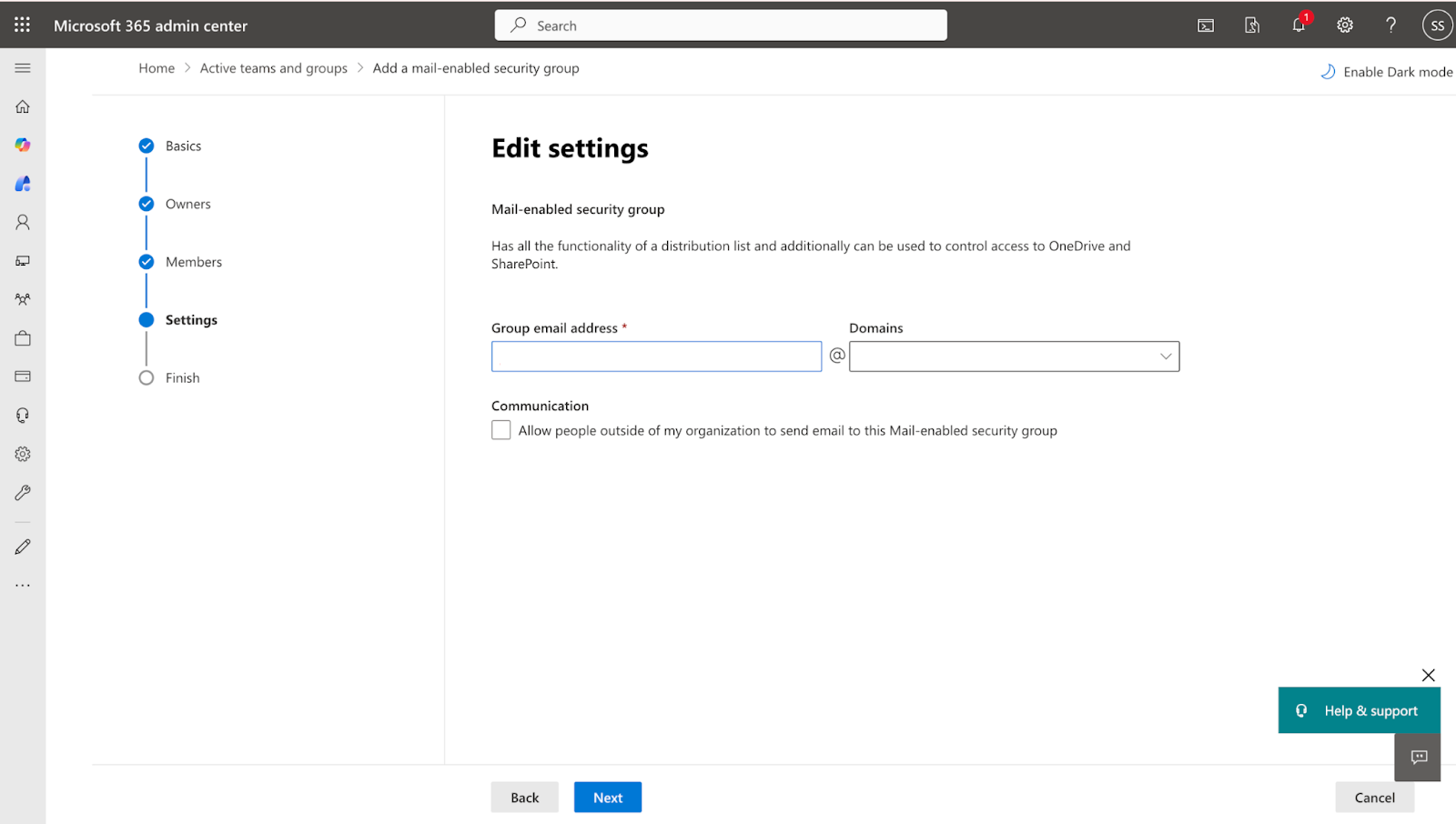This screenshot has width=1456, height=824.
Task: Go to the Basics step
Action: coord(183,146)
